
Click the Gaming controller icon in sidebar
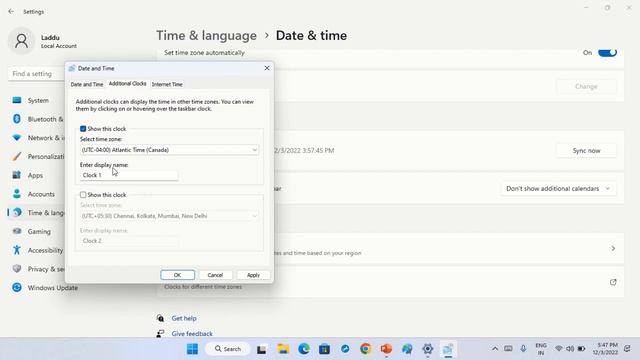coord(17,231)
